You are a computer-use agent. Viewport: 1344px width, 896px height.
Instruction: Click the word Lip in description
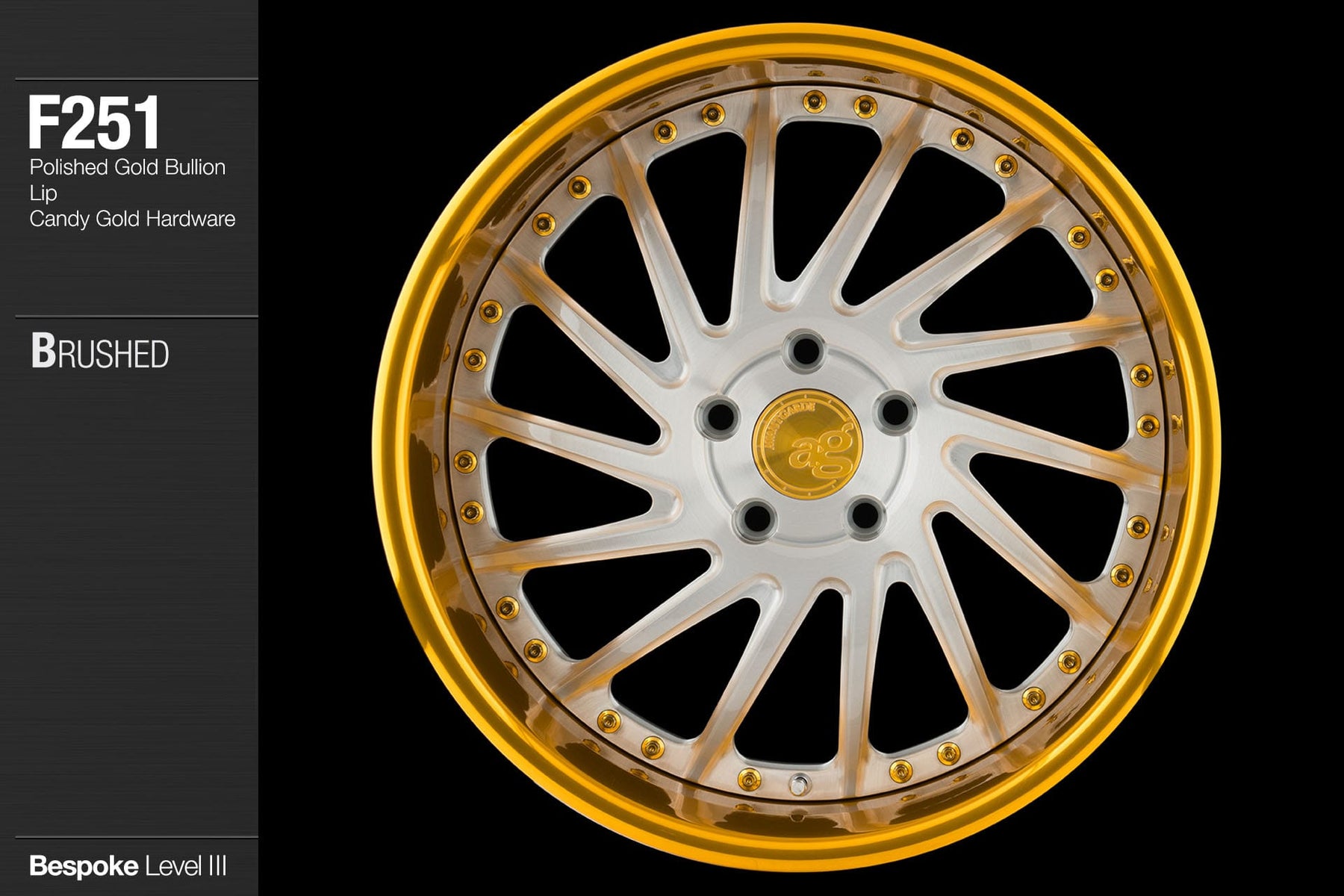point(43,193)
